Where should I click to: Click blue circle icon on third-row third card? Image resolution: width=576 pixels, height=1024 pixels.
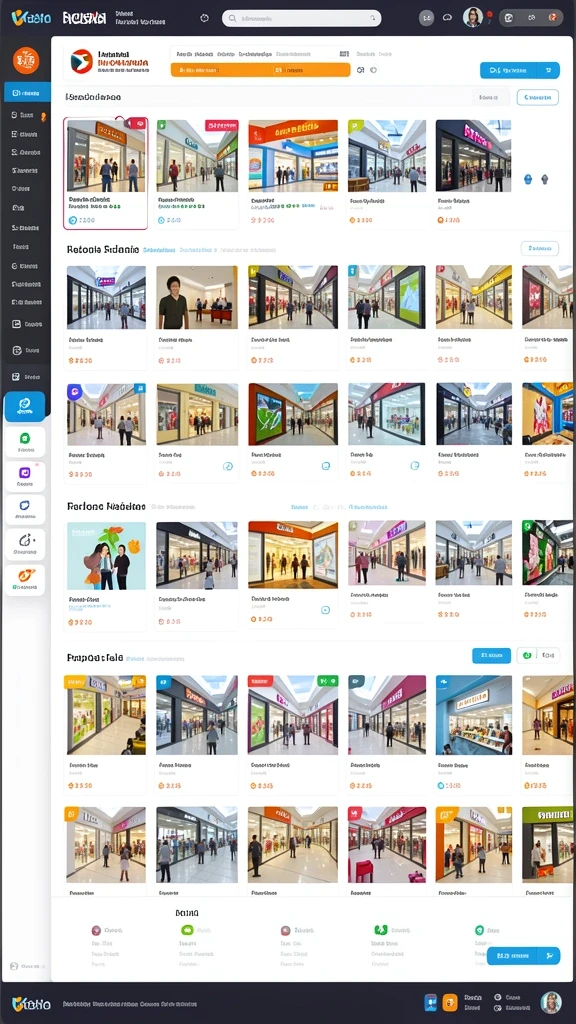pos(325,466)
